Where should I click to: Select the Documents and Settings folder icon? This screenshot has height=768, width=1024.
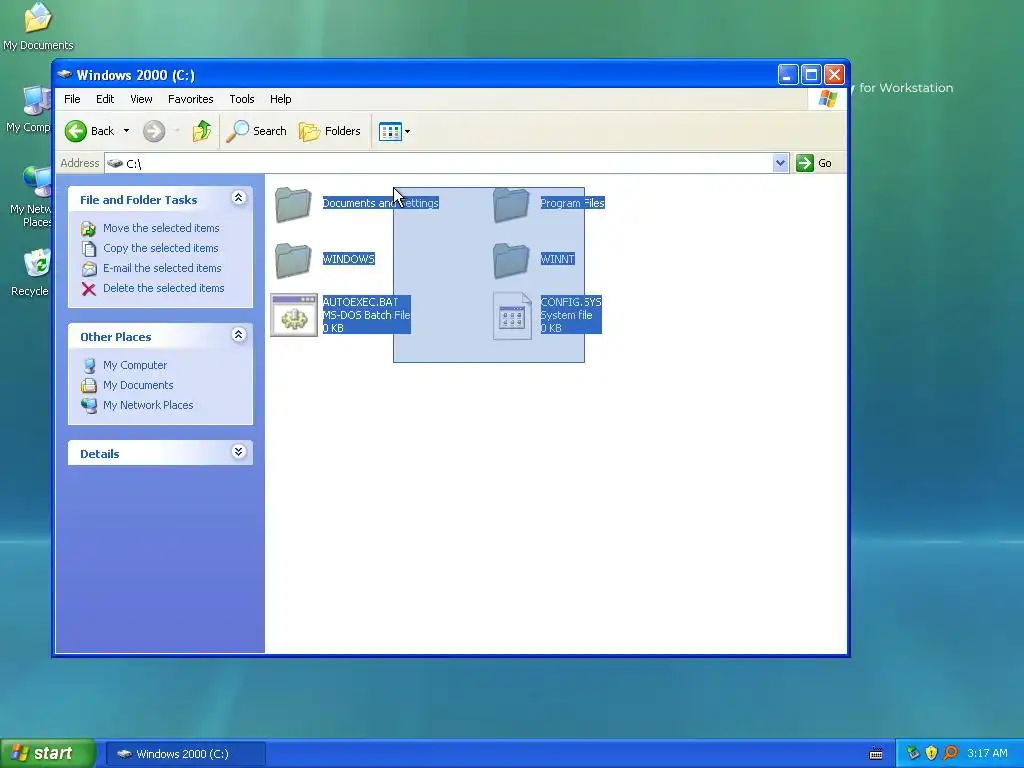point(293,204)
